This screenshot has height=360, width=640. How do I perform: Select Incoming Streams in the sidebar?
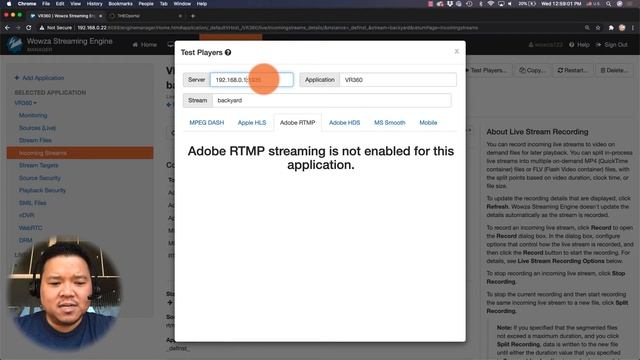(x=80, y=153)
